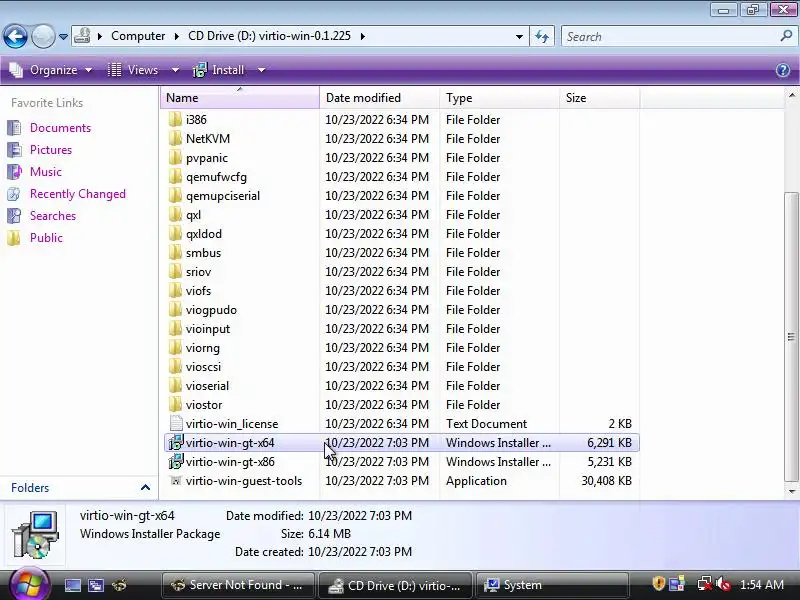Expand arrow after Computer breadcrumb
This screenshot has height=600, width=800.
click(177, 36)
